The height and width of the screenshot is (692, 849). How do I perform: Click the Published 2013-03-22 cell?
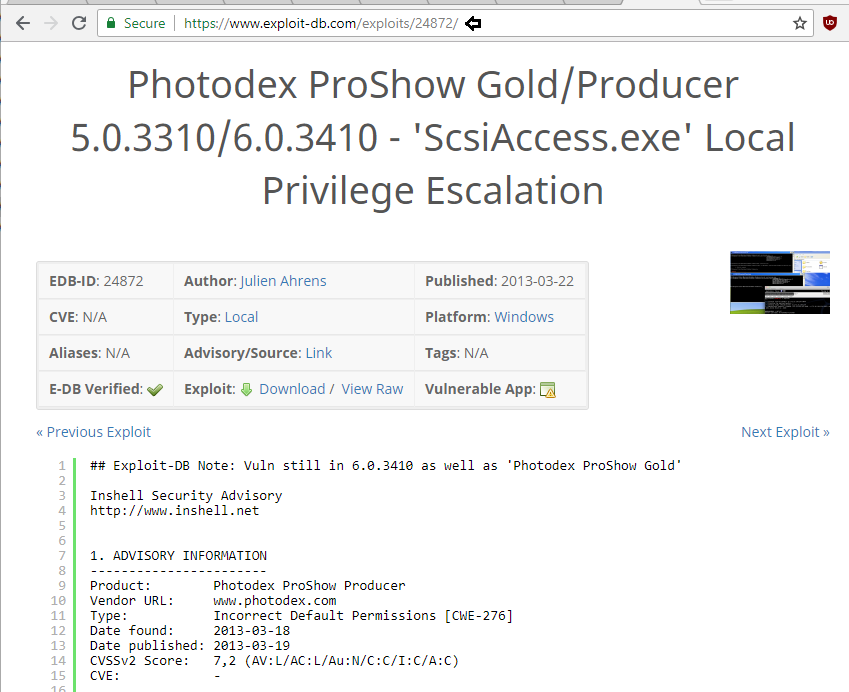point(499,281)
